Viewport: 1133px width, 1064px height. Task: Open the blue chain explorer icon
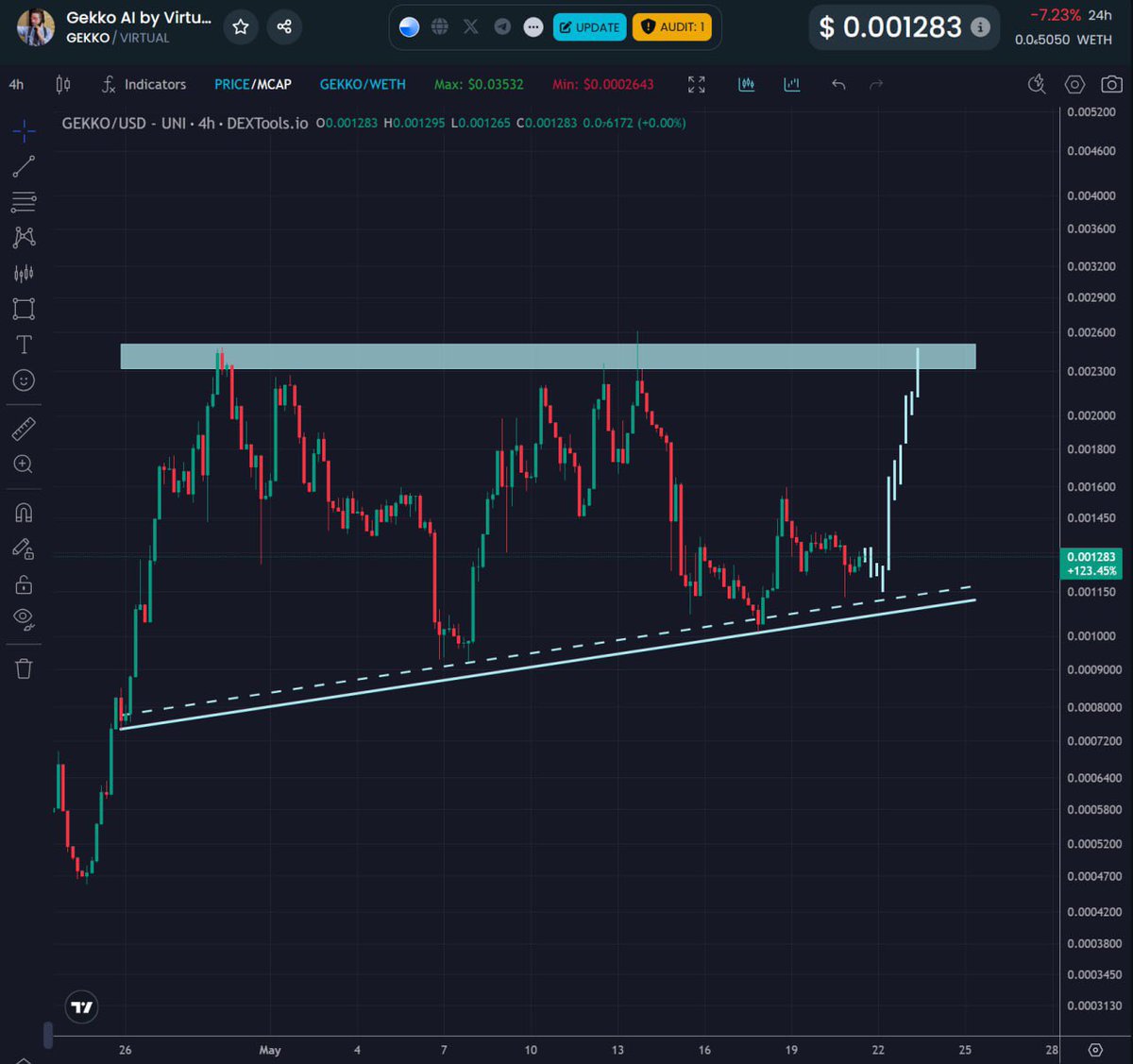(x=409, y=27)
